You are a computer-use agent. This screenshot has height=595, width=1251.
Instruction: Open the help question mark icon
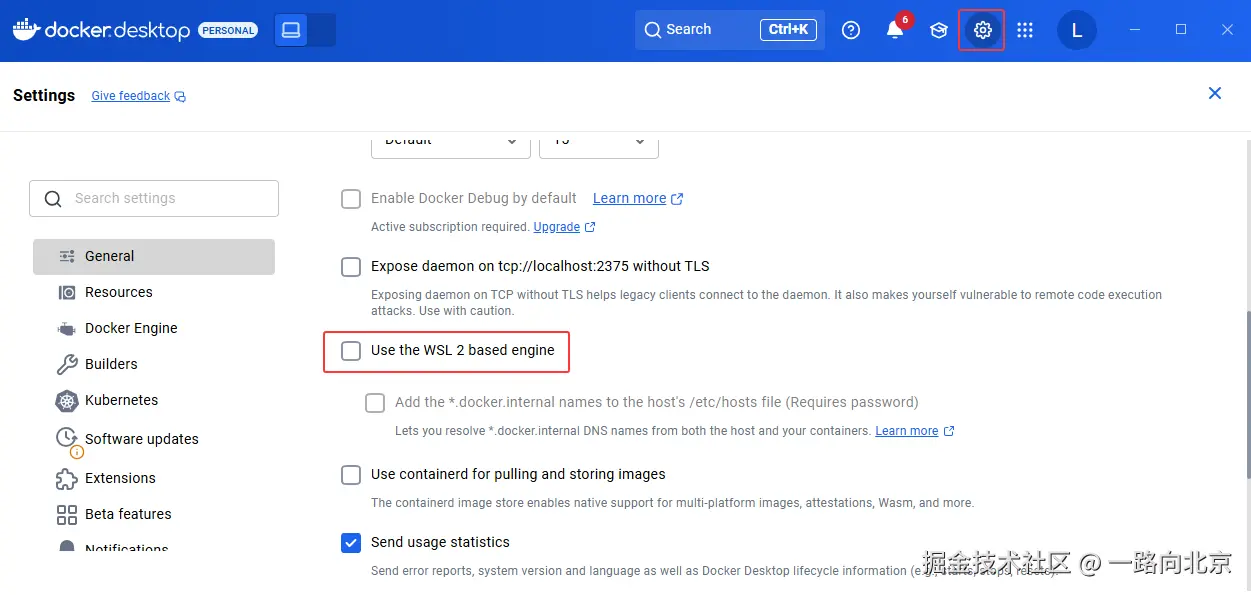coord(851,30)
